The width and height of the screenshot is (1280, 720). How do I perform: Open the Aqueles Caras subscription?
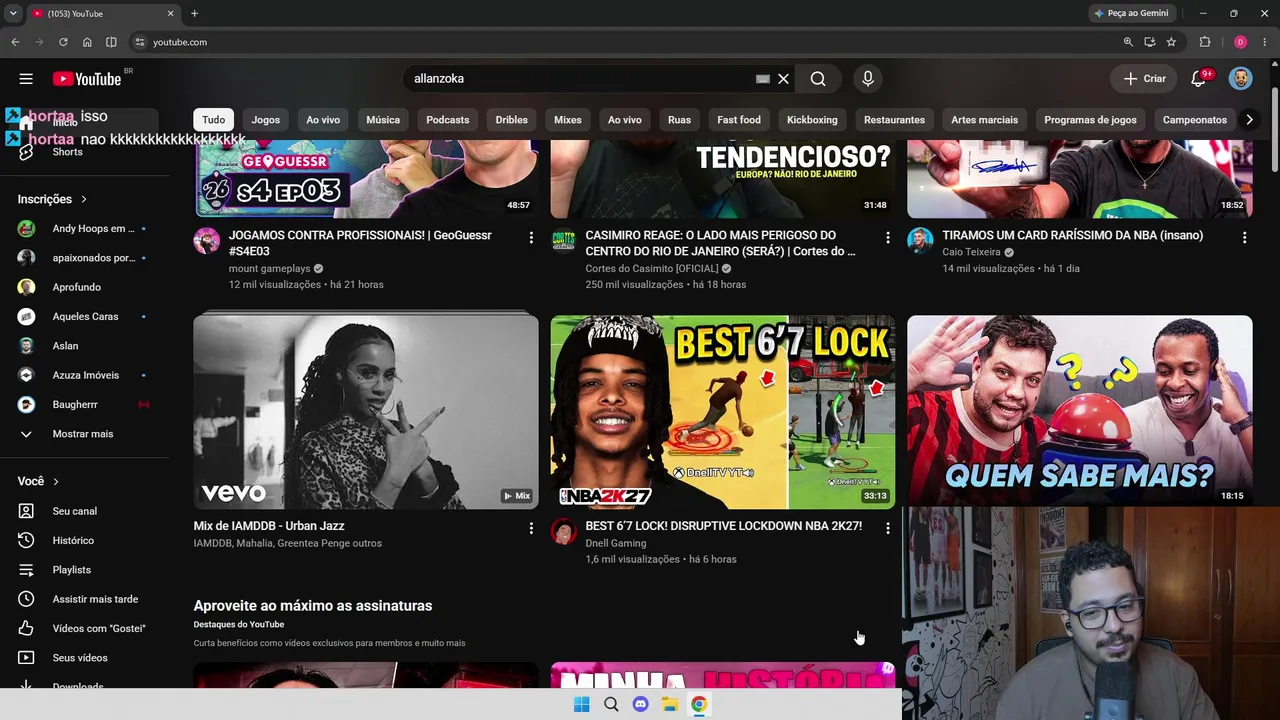tap(83, 317)
